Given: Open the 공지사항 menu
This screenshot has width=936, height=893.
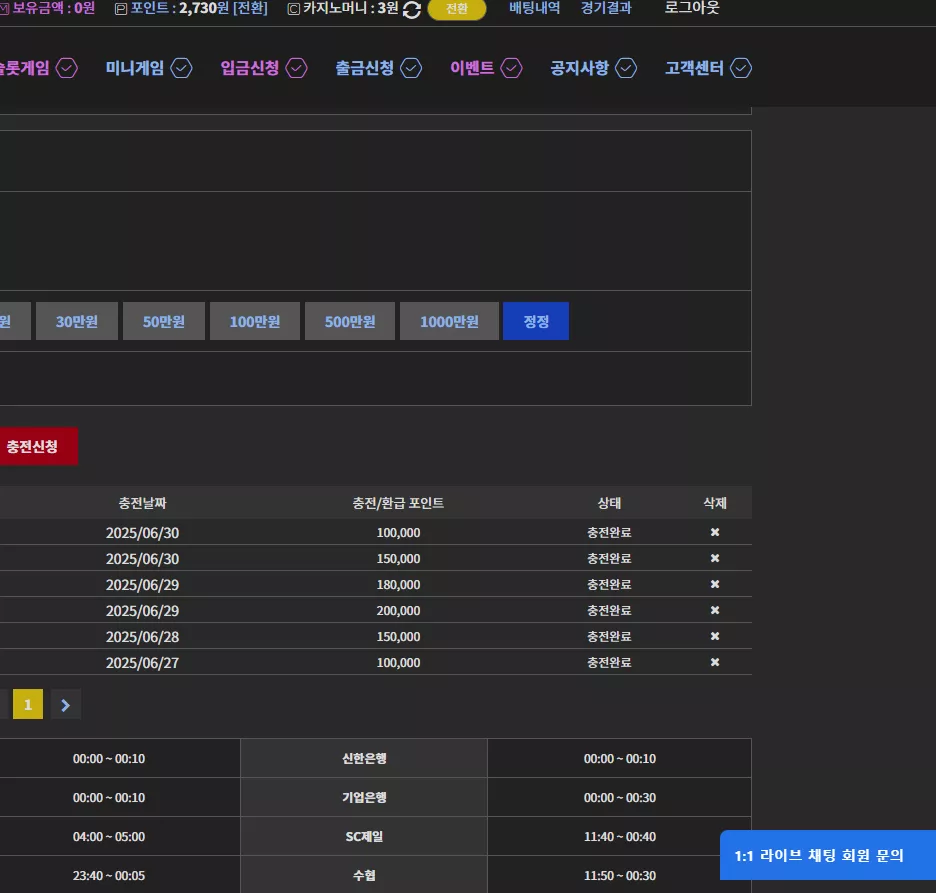Looking at the screenshot, I should tap(579, 68).
